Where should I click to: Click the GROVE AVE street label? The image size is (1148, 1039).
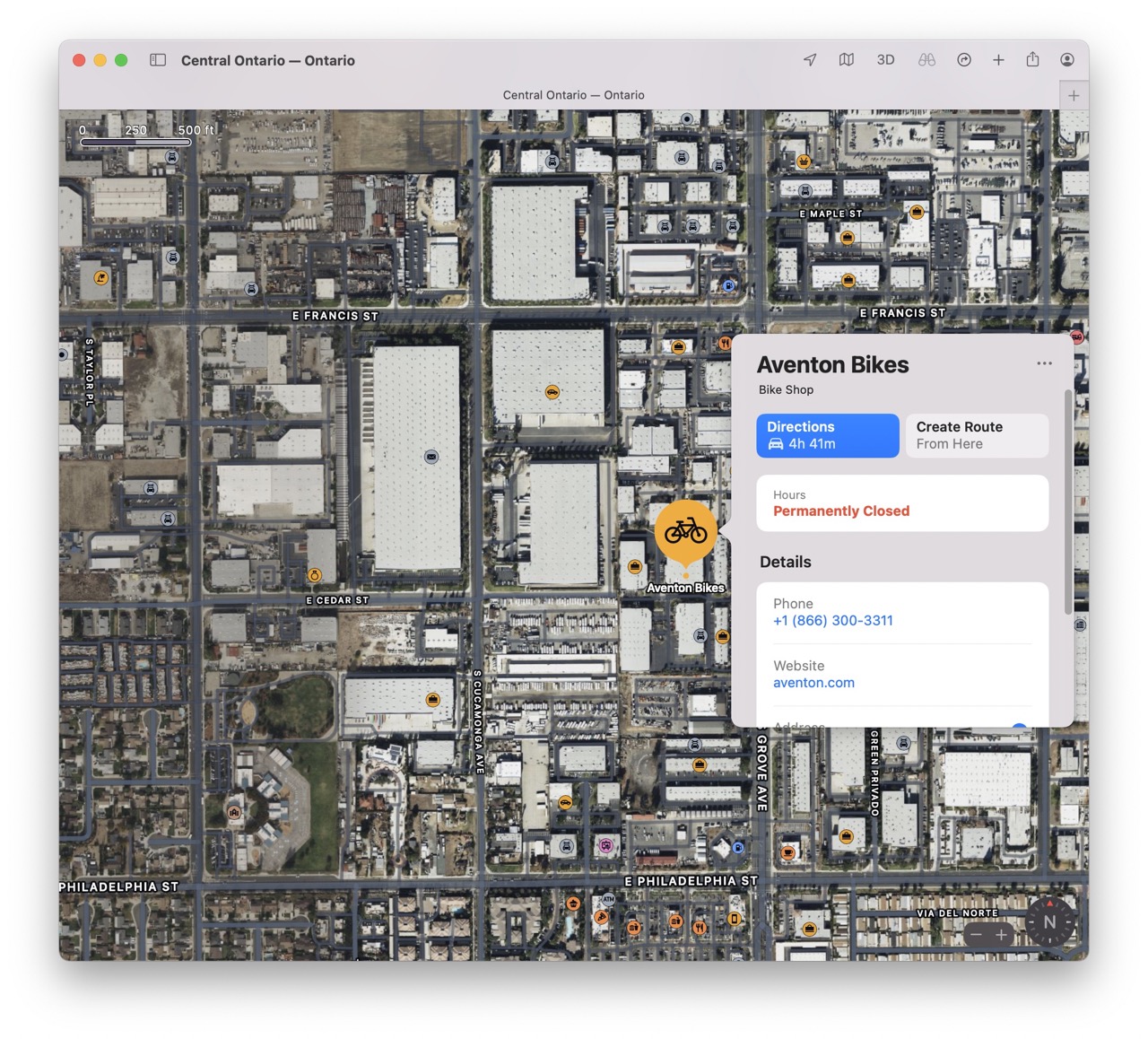(762, 773)
